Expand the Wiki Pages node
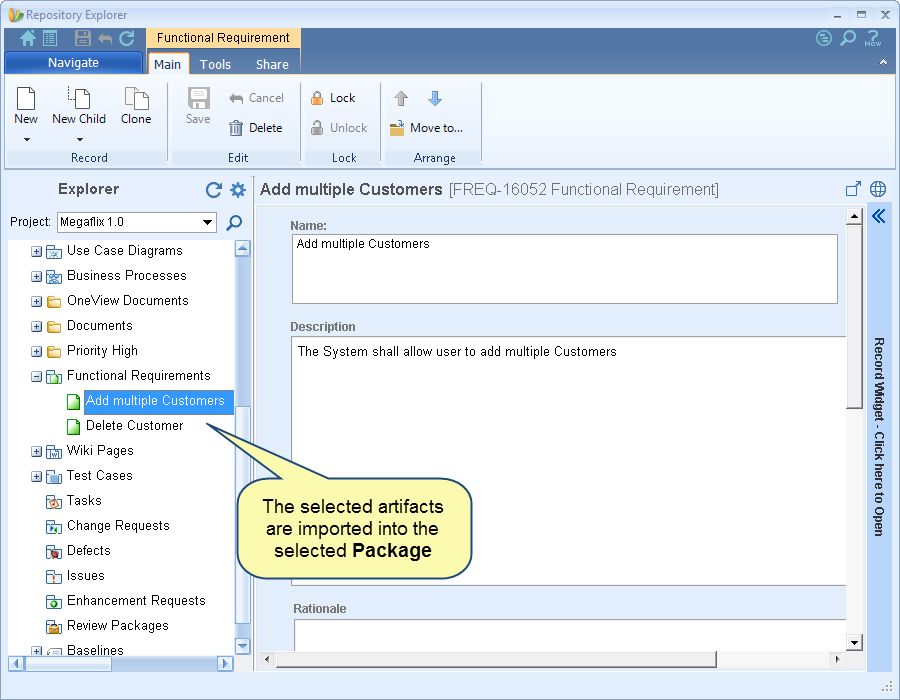The image size is (900, 700). (x=36, y=452)
